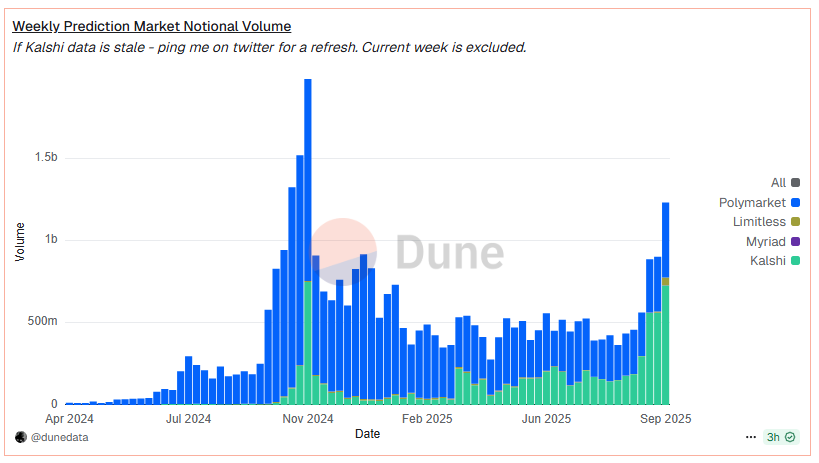The height and width of the screenshot is (463, 819).
Task: Click the Kalshi legend label
Action: pos(768,261)
